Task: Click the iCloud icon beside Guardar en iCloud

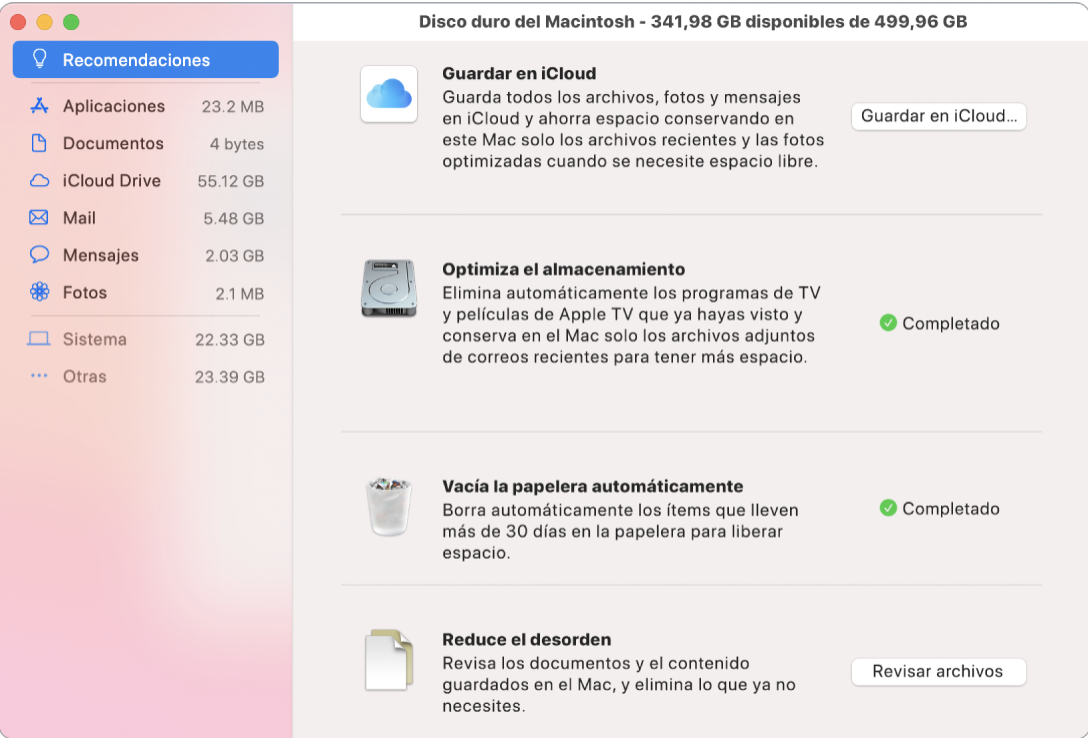Action: (x=388, y=95)
